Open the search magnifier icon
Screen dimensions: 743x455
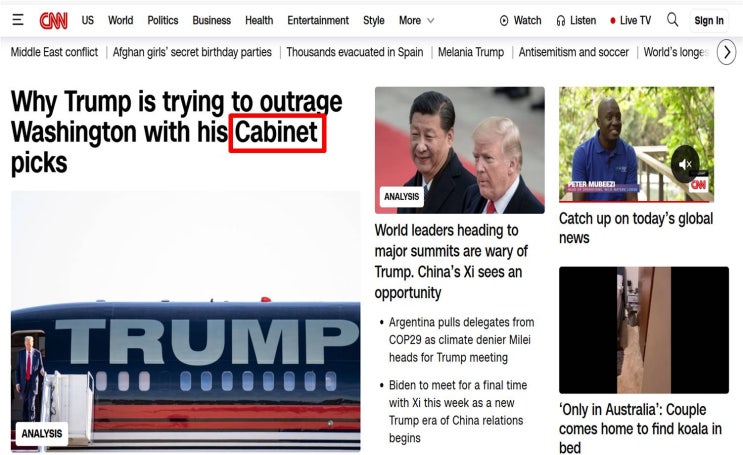tap(672, 20)
